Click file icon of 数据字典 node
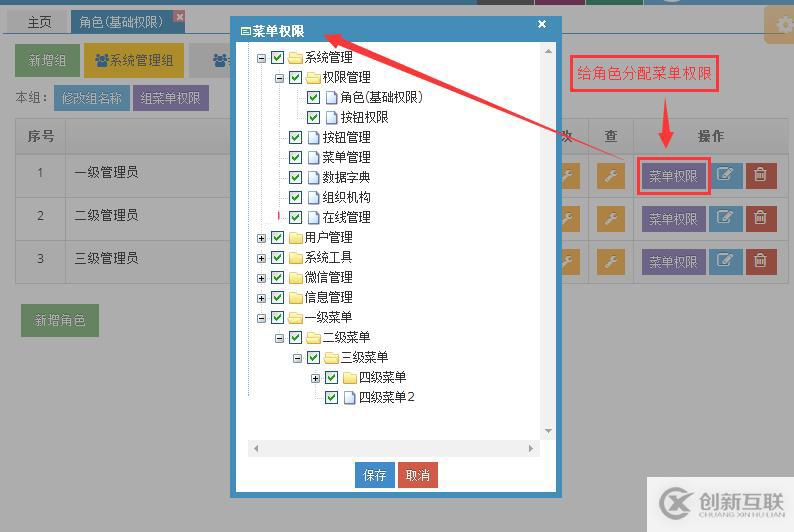 point(313,177)
